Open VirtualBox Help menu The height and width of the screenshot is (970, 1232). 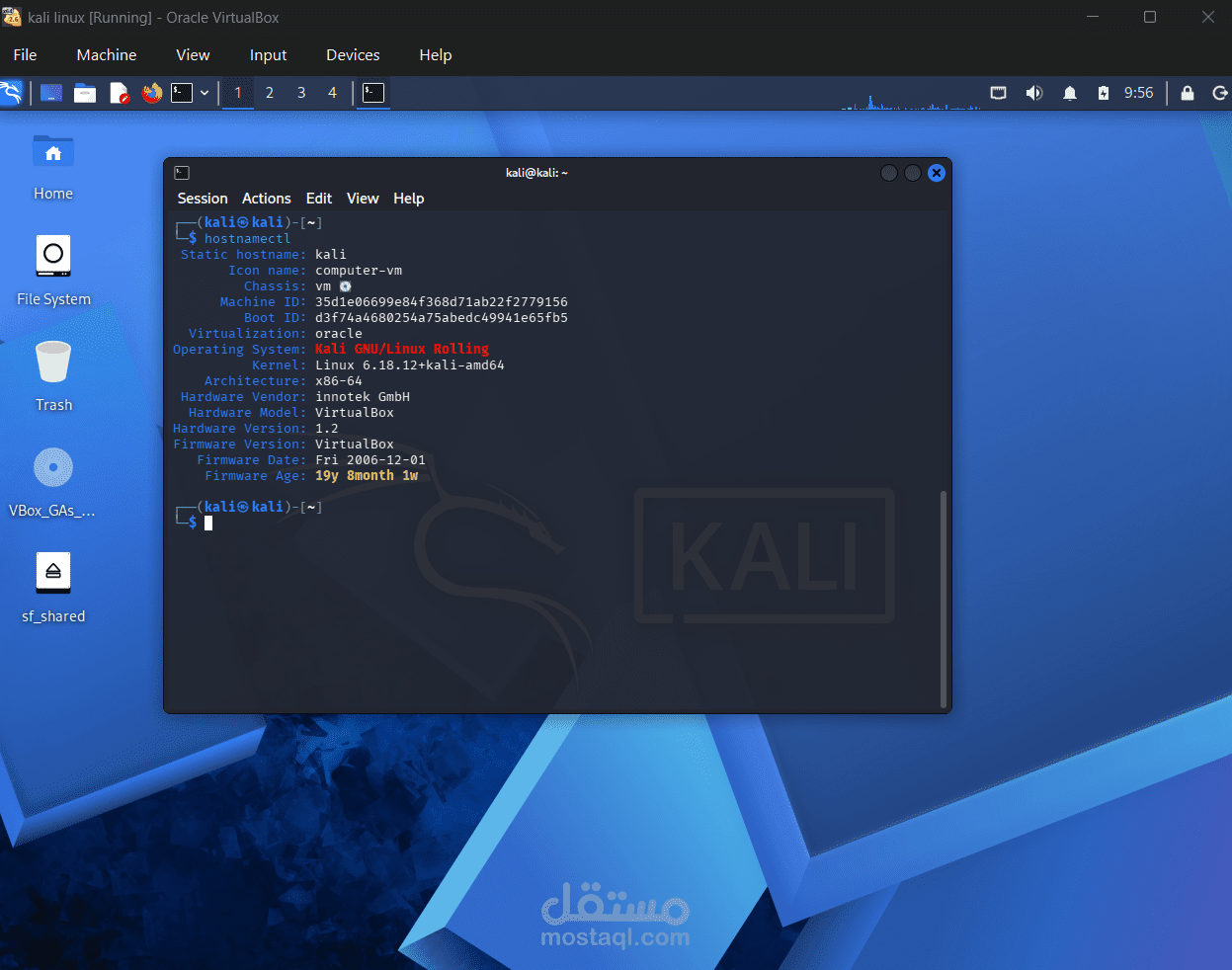pos(436,55)
